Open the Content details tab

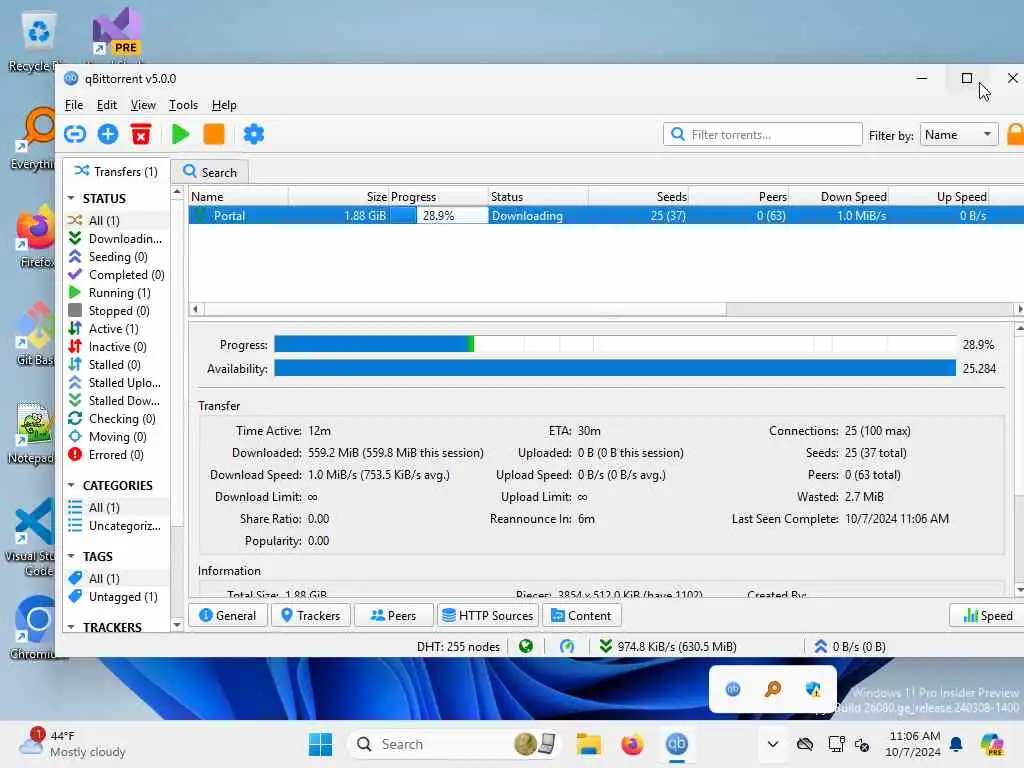pos(581,616)
